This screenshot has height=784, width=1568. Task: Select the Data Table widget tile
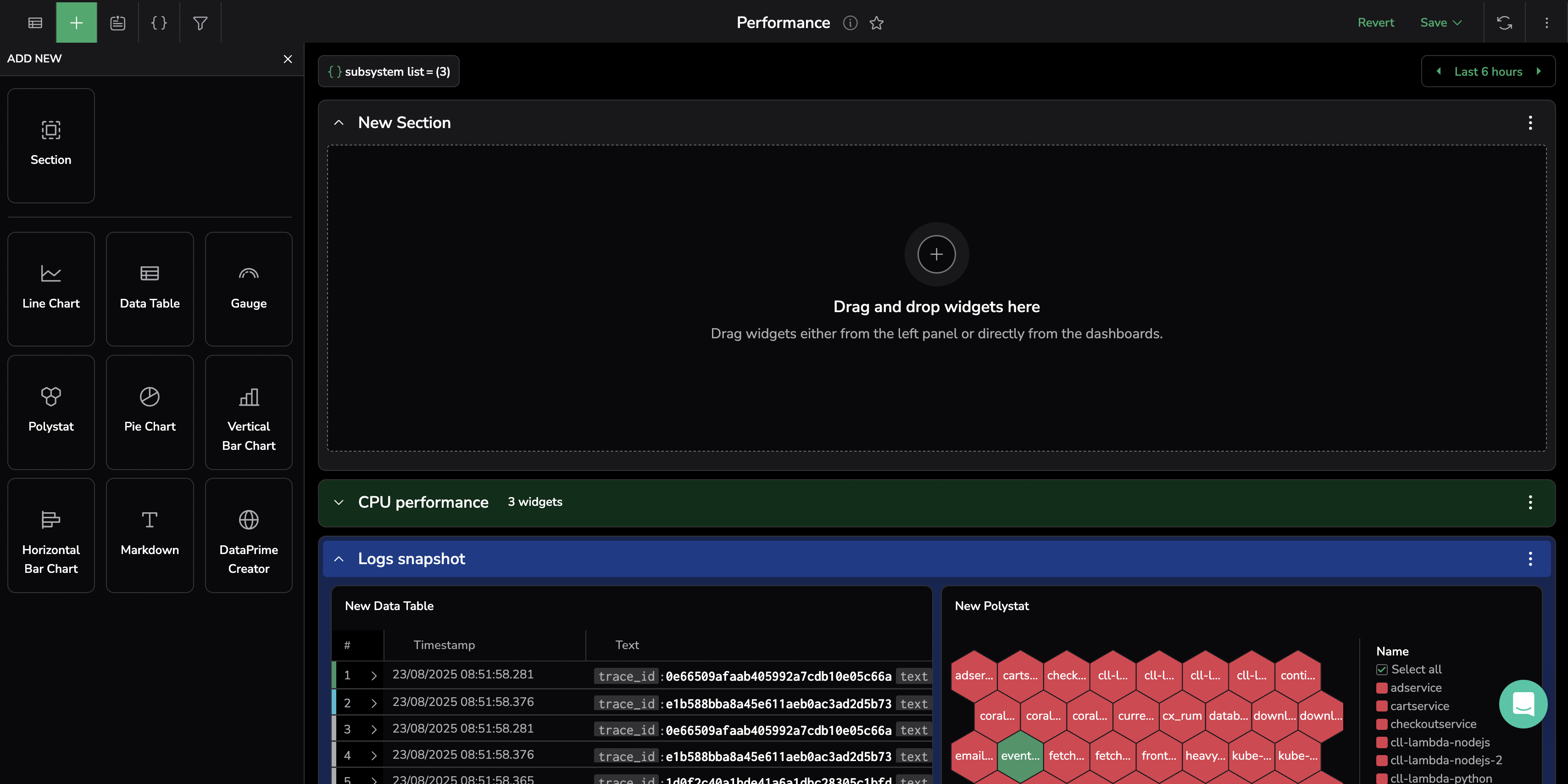point(150,289)
